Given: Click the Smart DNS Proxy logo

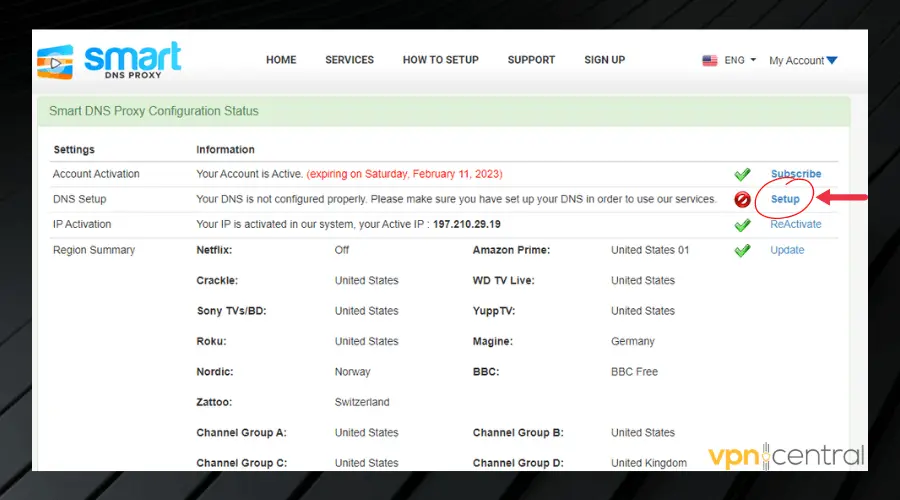Looking at the screenshot, I should coord(110,60).
